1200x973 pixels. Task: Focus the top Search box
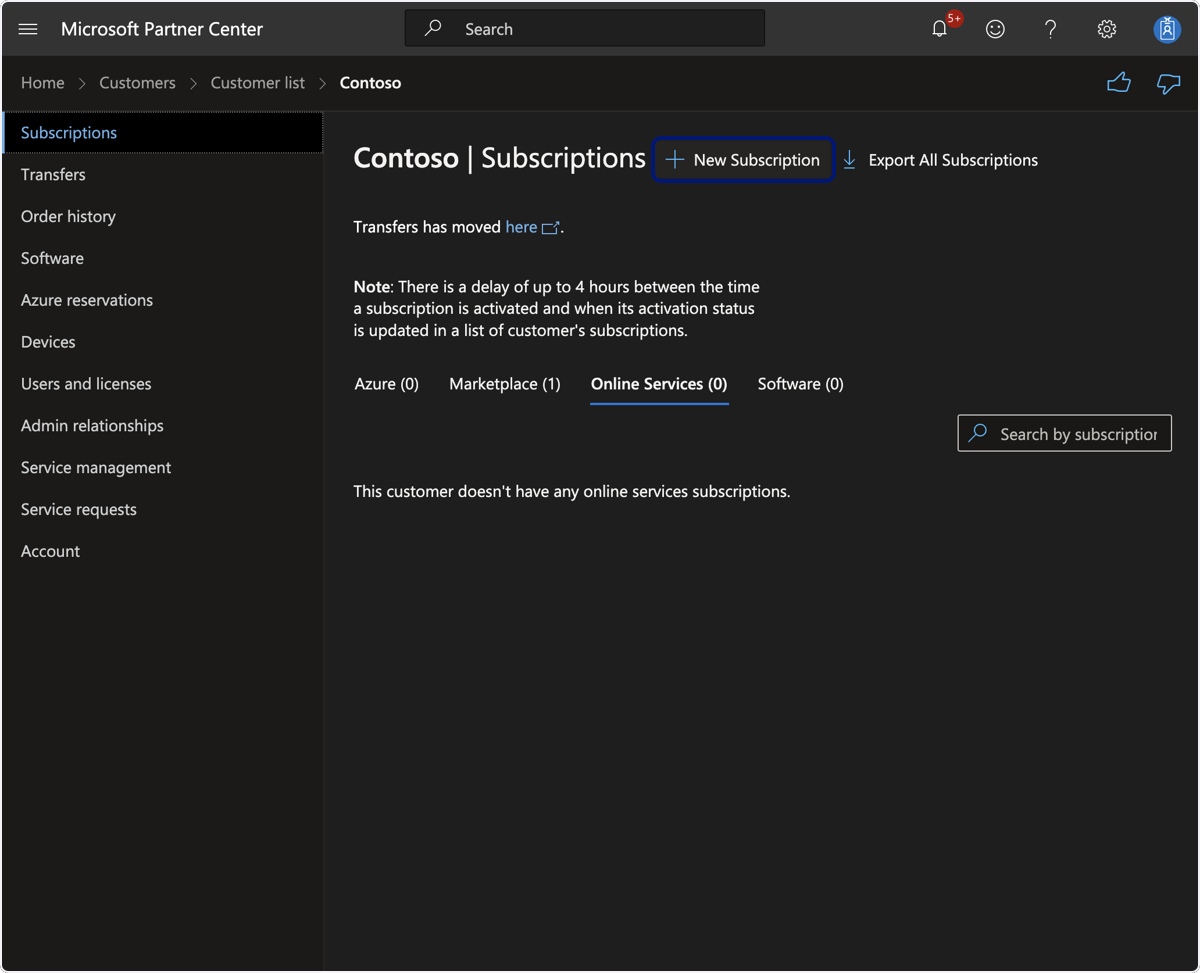(585, 29)
